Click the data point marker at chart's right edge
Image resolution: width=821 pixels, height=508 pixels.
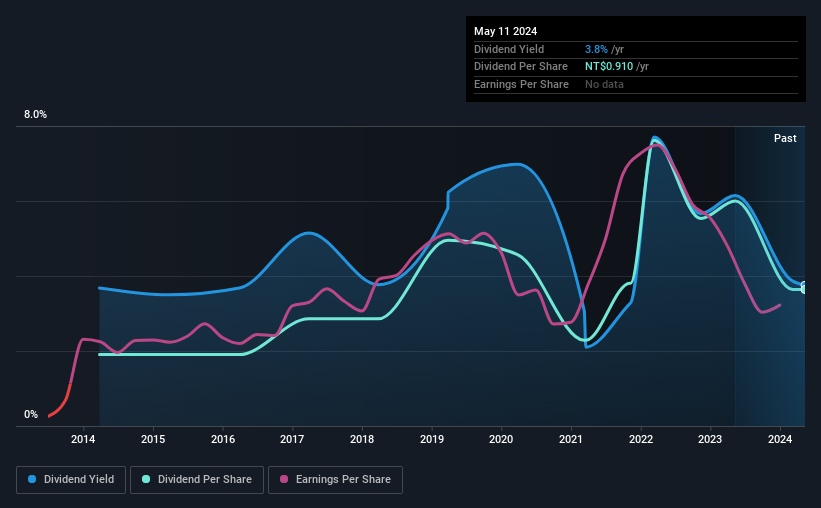pyautogui.click(x=804, y=288)
